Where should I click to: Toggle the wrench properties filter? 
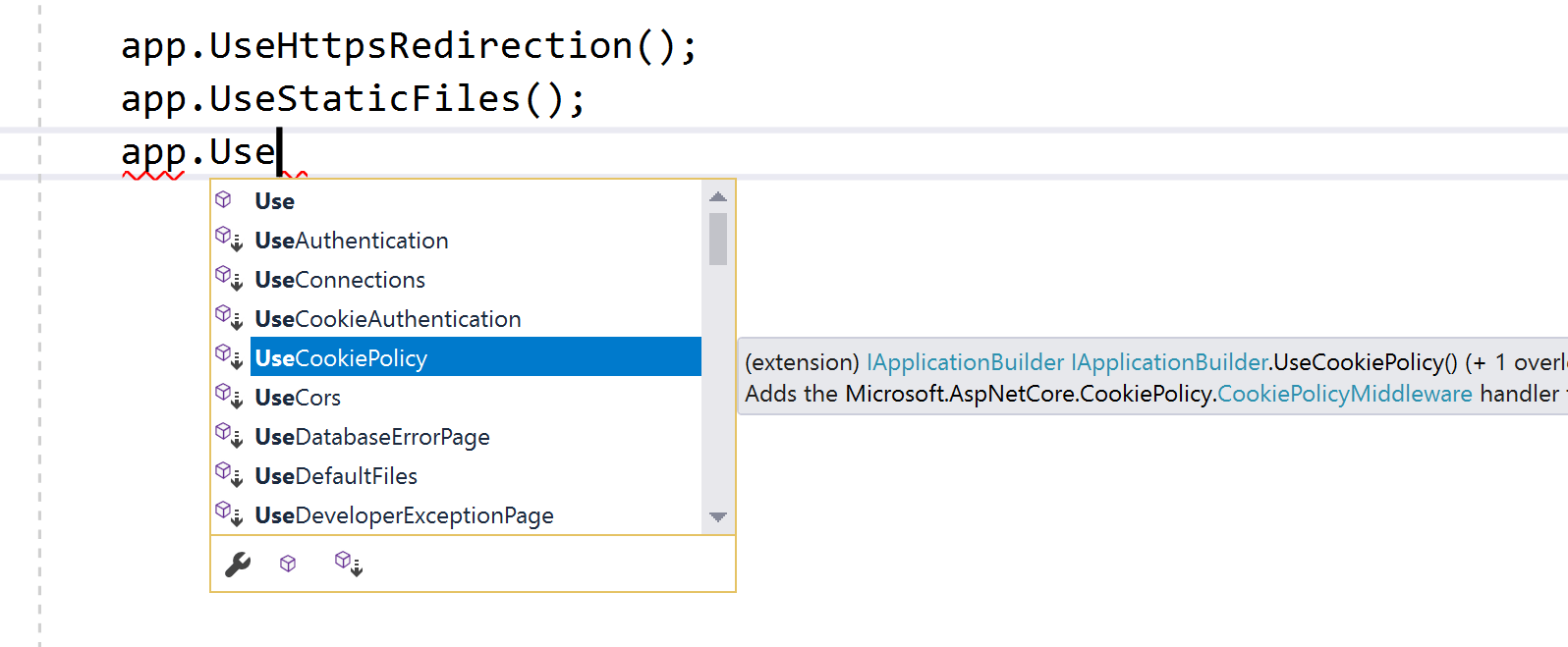(x=236, y=563)
